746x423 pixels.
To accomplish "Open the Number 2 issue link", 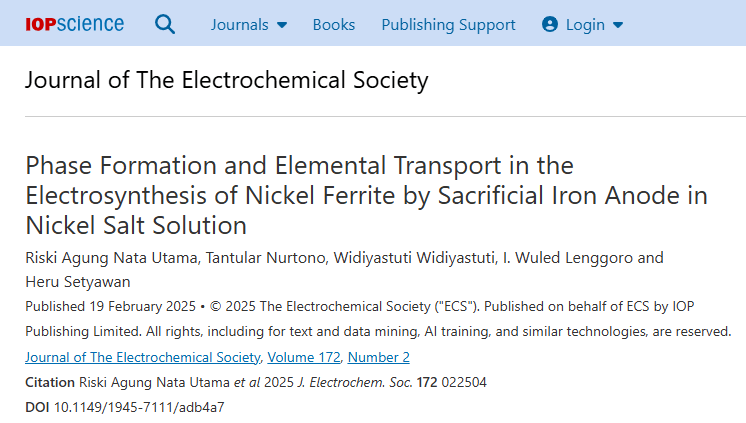I will pos(380,357).
